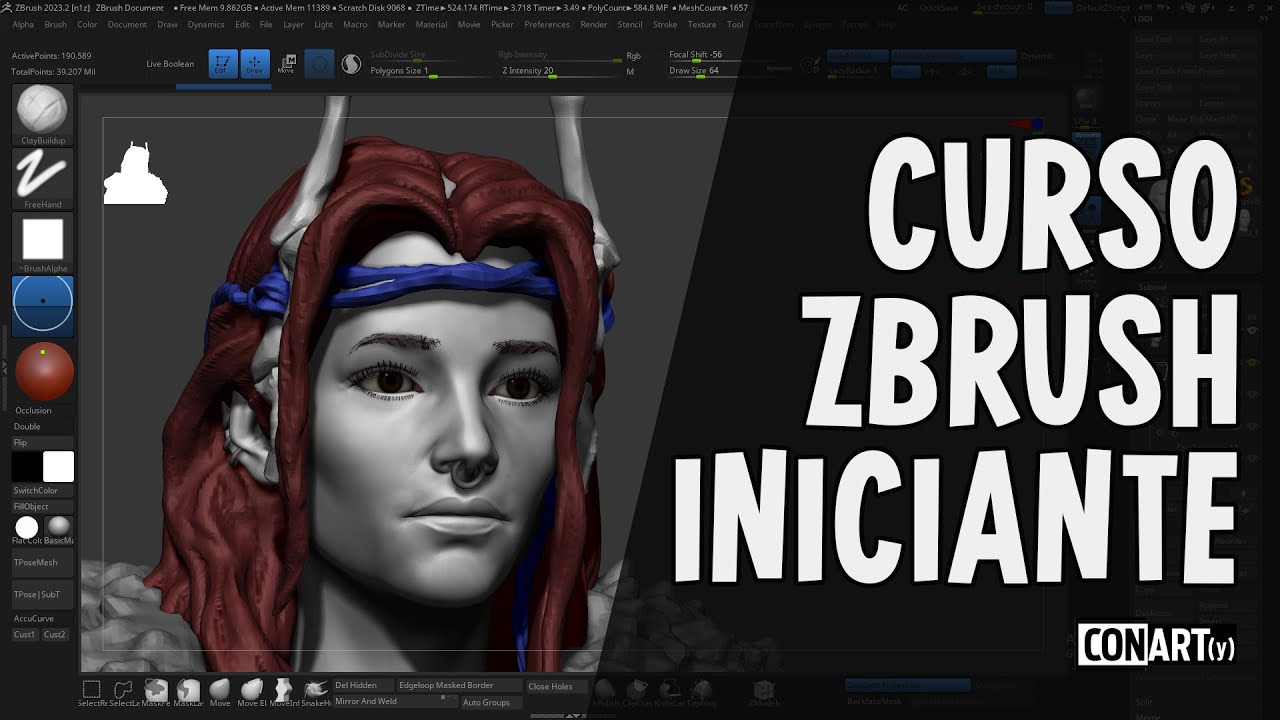Viewport: 1280px width, 720px height.
Task: Select the Move Elastic brush
Action: point(252,692)
